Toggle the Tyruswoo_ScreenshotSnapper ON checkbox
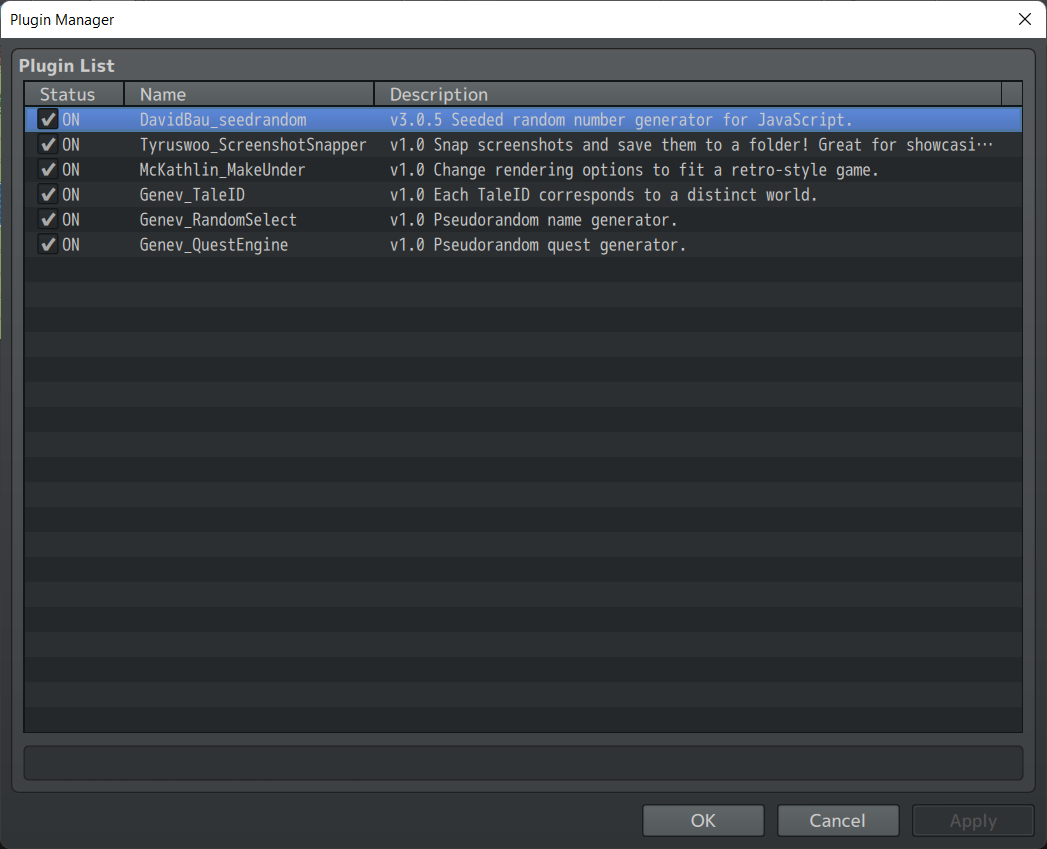 click(x=46, y=144)
